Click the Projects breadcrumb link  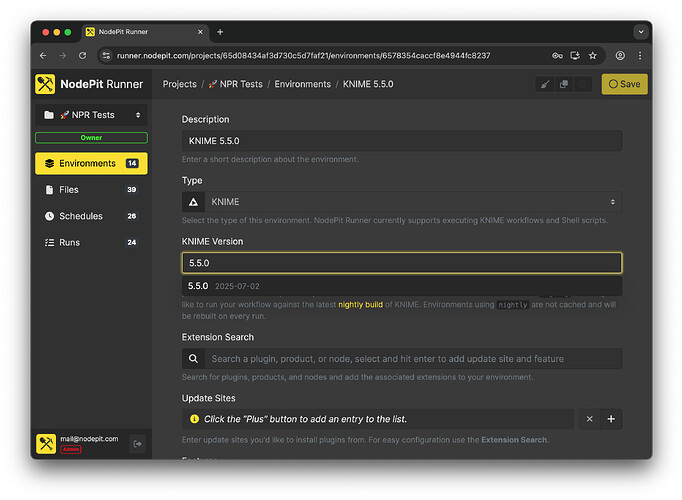180,84
